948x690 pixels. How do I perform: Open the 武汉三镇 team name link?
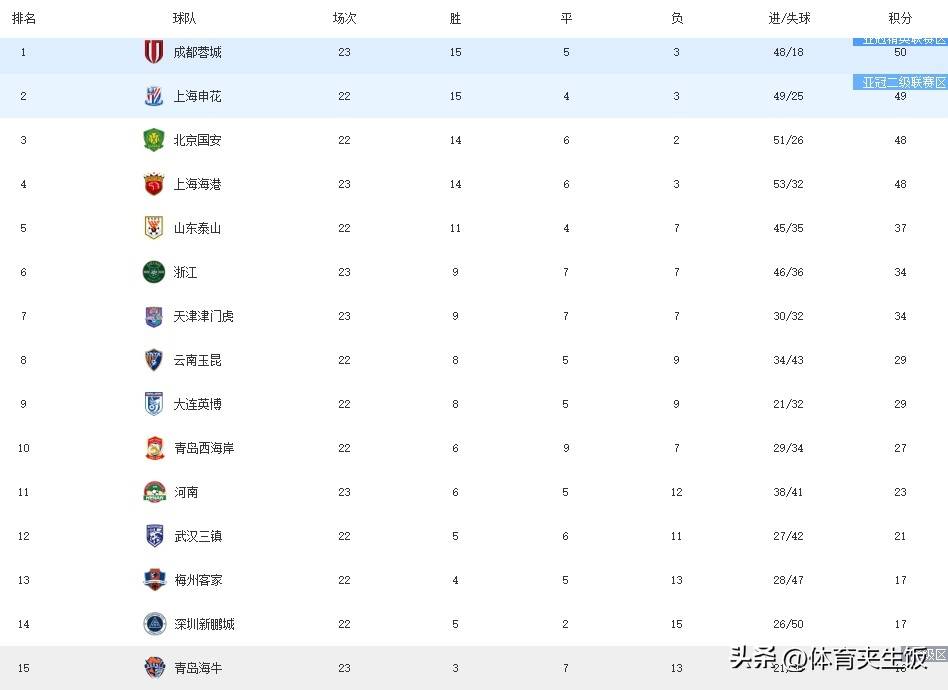(198, 536)
